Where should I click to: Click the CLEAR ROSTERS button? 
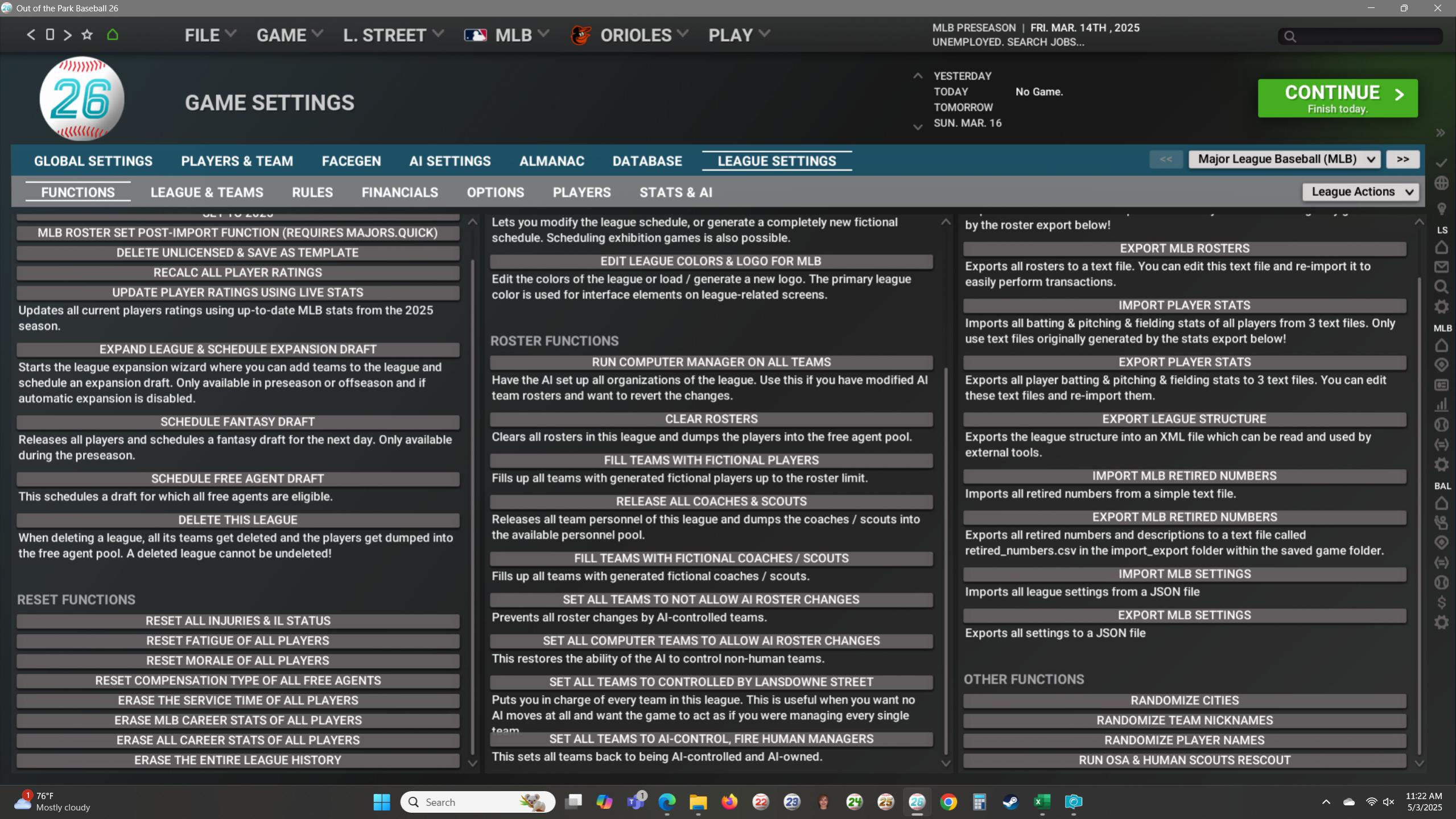pyautogui.click(x=711, y=419)
